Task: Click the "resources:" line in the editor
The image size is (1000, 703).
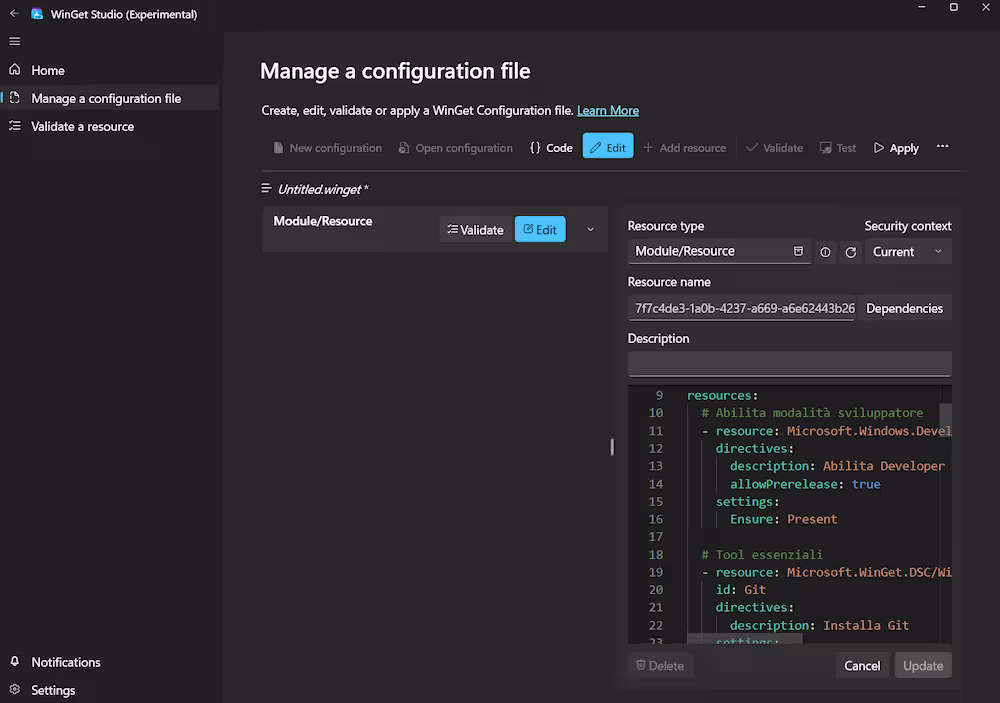Action: point(723,396)
